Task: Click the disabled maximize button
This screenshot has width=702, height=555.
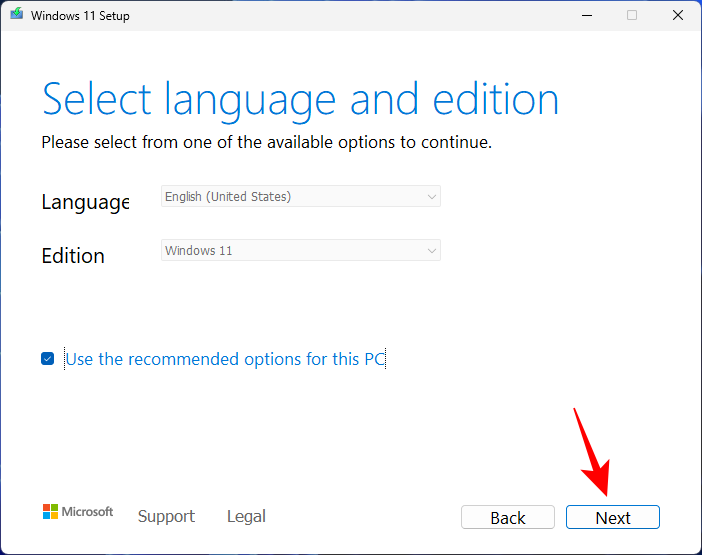Action: point(632,15)
